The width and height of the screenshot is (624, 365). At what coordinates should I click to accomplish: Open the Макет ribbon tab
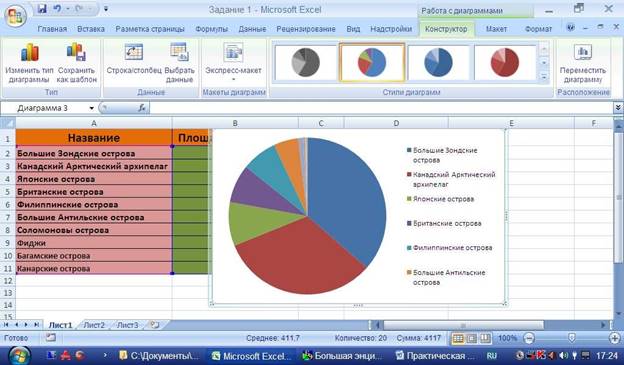coord(496,29)
